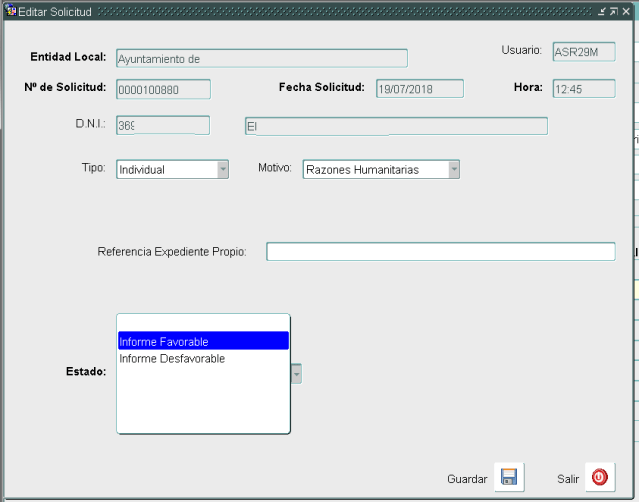The height and width of the screenshot is (502, 639).
Task: Click the Editar Solicitud window title icon
Action: click(11, 10)
